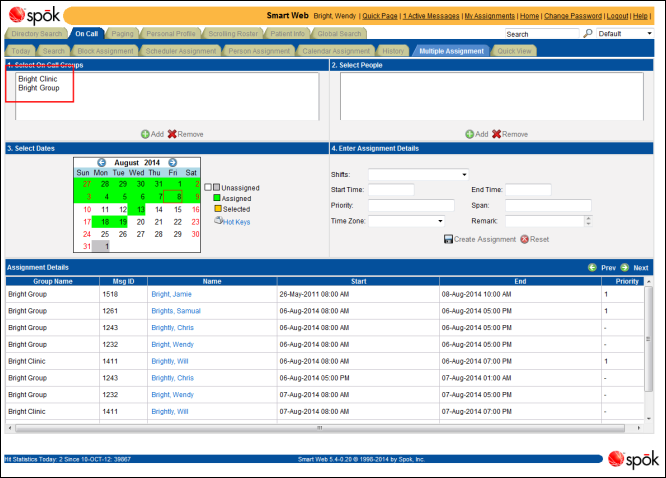Click the horizontal scrollbar of assignment table

320,428
